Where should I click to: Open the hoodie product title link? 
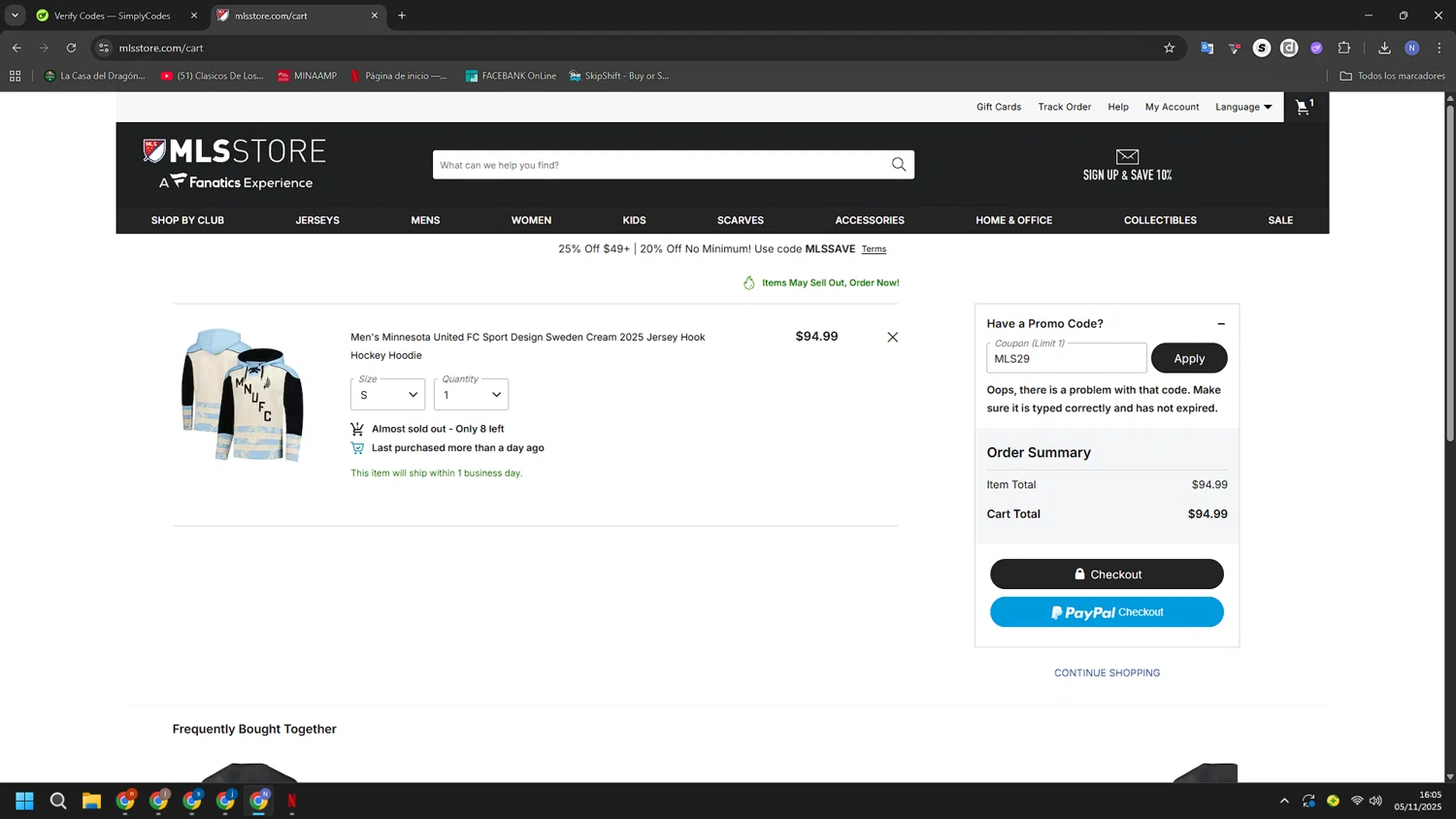[527, 346]
